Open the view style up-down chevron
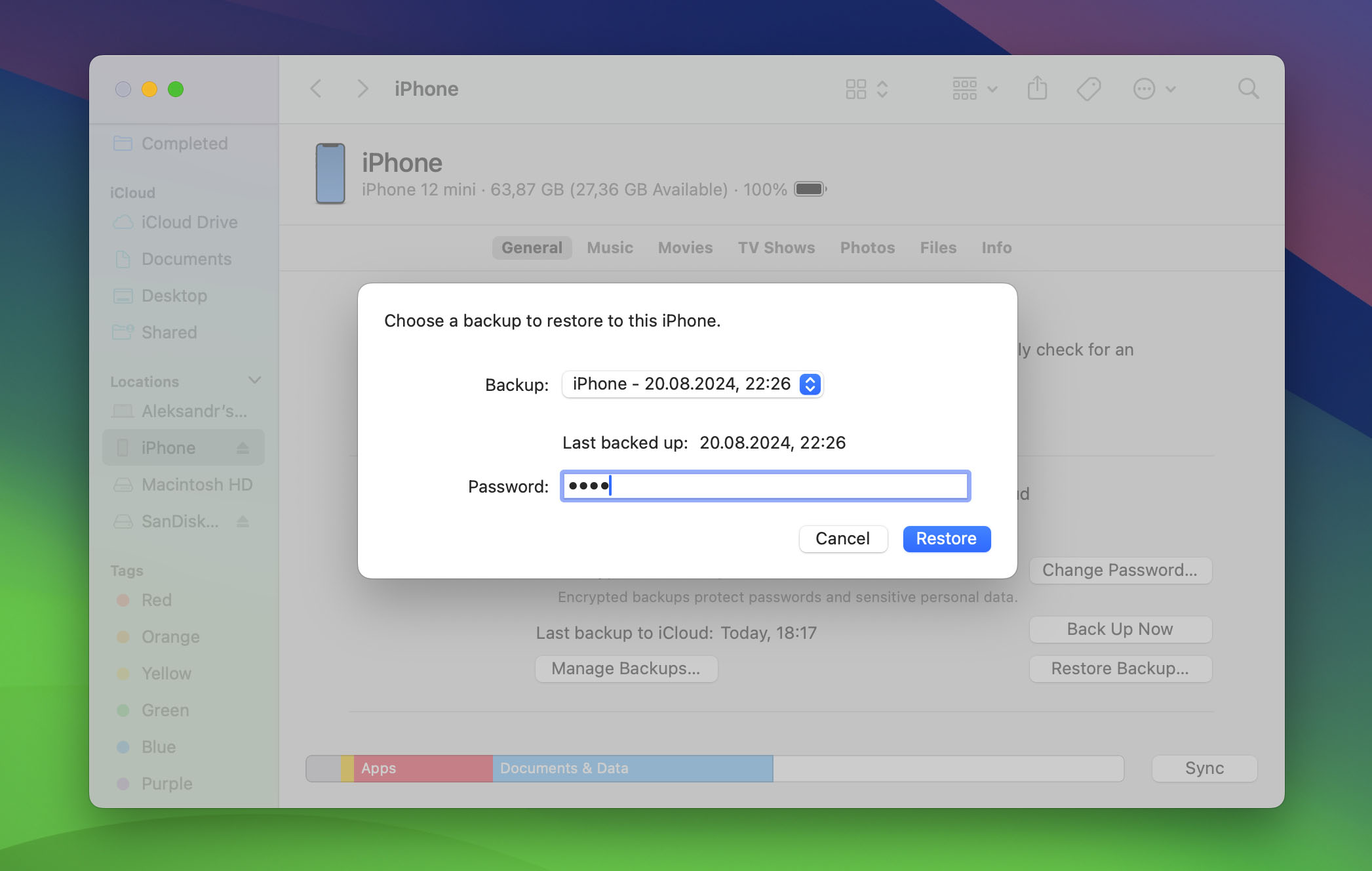This screenshot has width=1372, height=871. coord(882,89)
